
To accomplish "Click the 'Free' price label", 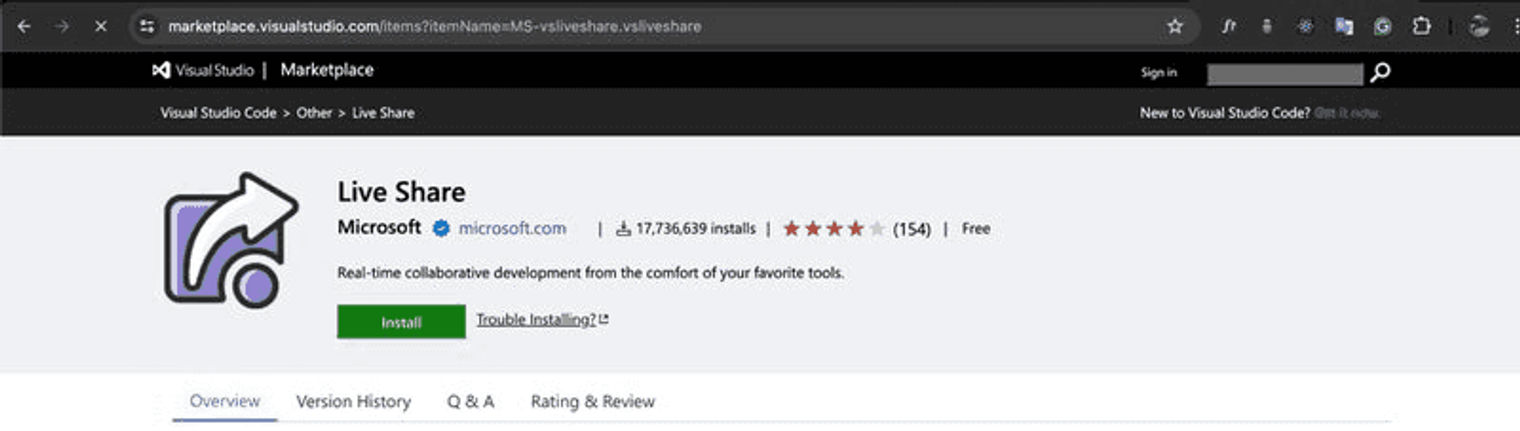I will (x=976, y=229).
